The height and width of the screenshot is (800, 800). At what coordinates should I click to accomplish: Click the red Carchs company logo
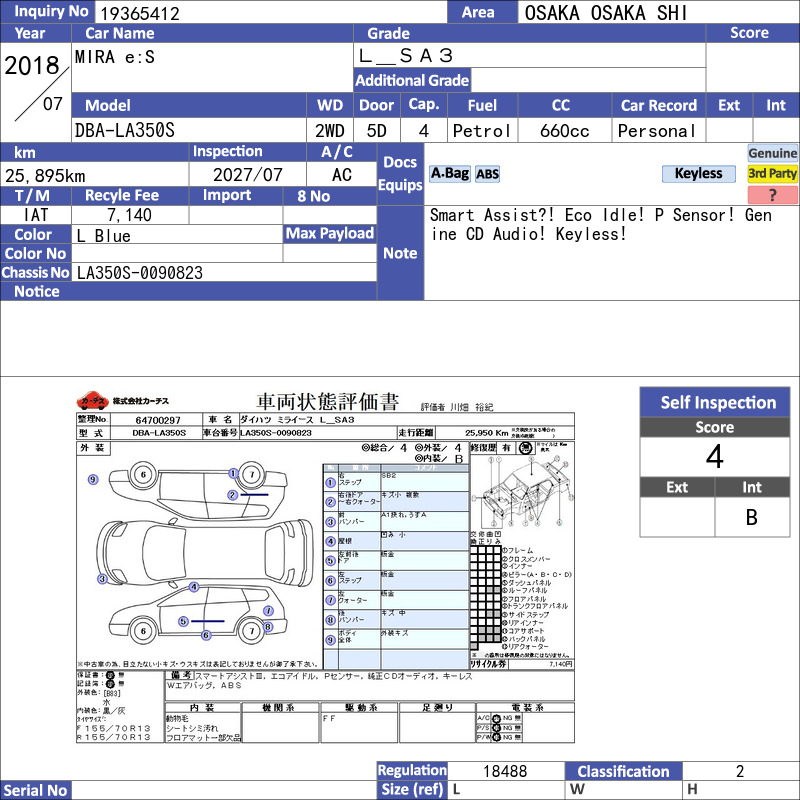tap(92, 401)
